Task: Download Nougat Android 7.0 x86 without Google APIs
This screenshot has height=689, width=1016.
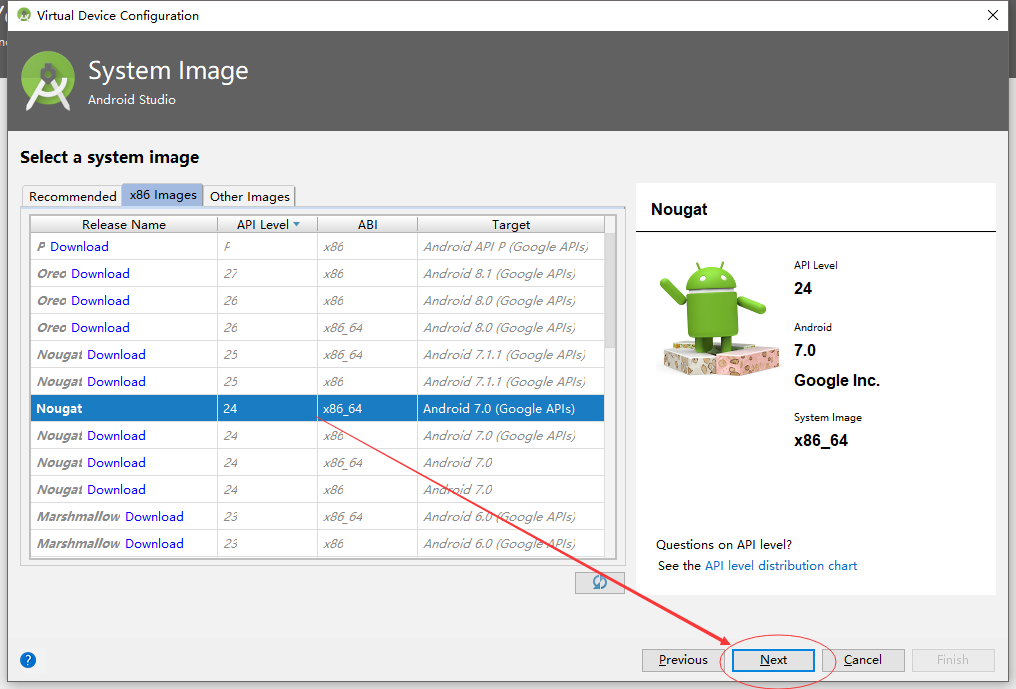Action: tap(117, 489)
